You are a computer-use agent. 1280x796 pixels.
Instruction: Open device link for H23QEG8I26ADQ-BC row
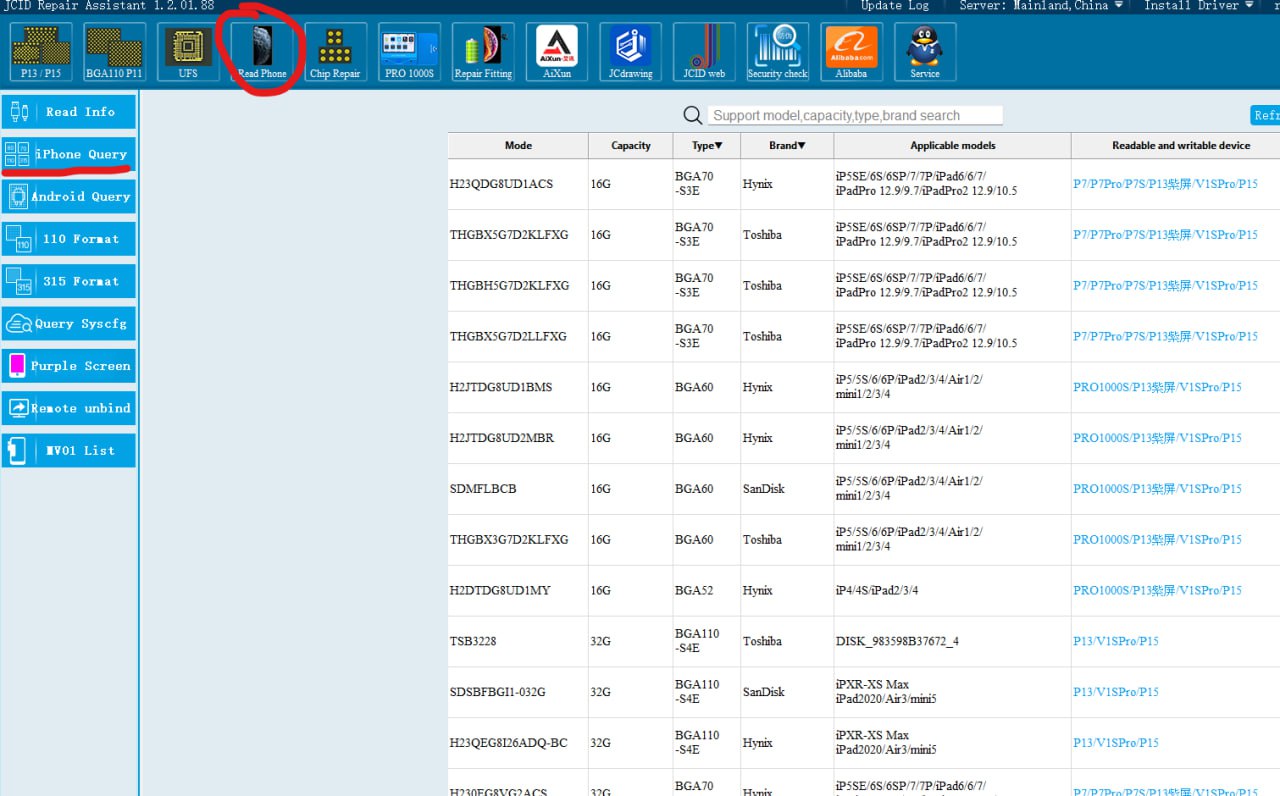[1116, 743]
